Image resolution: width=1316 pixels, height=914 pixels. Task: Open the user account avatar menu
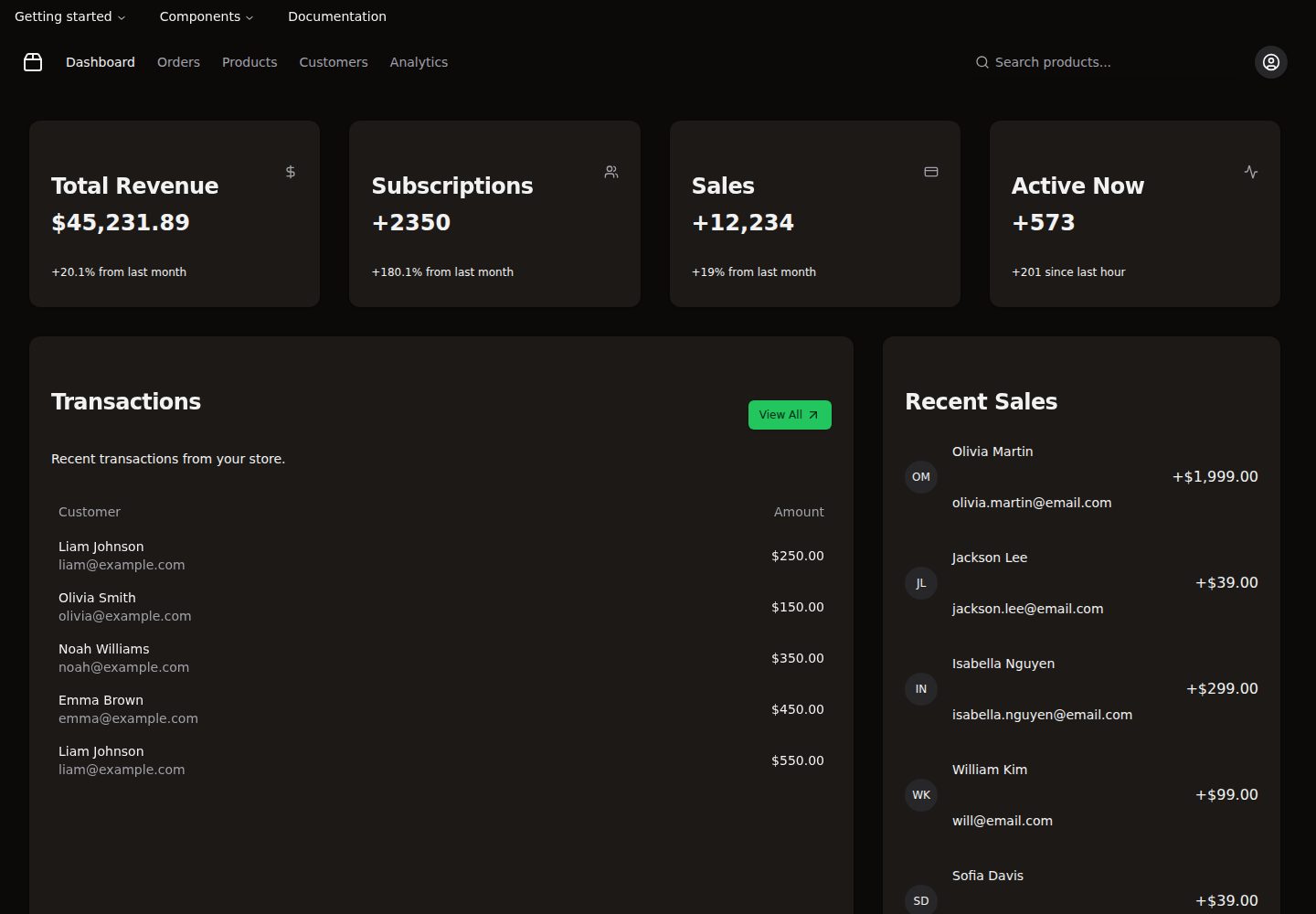tap(1270, 62)
